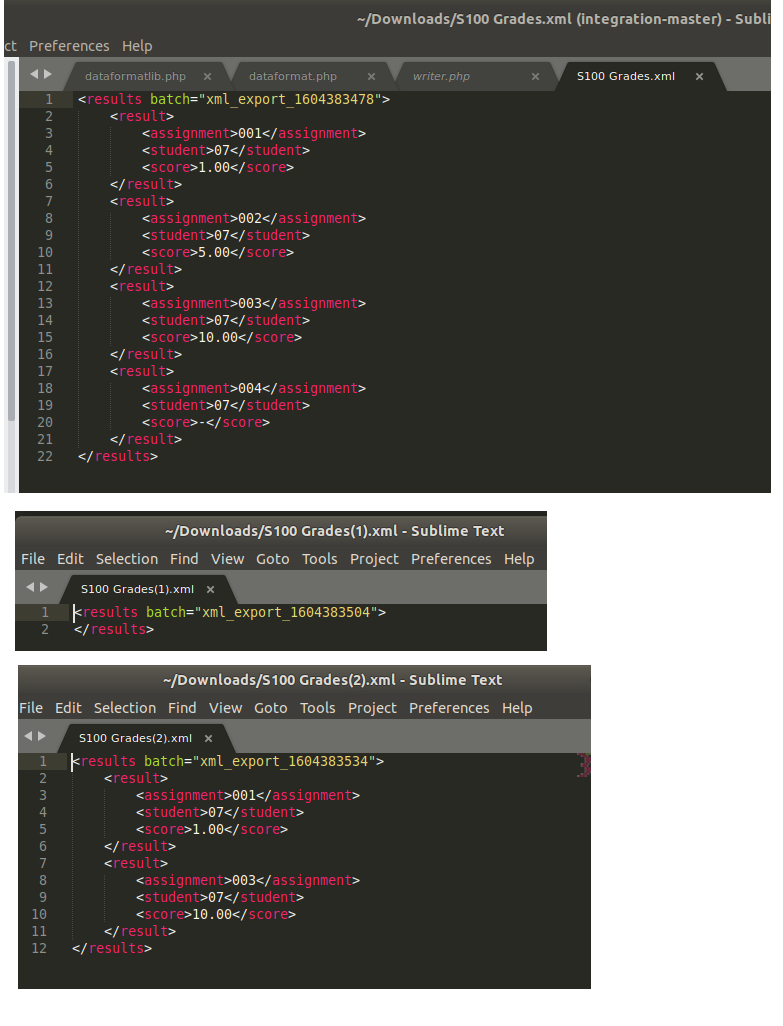Click the left scrollbar in top window
Screen dimensions: 783x1026
(11, 241)
